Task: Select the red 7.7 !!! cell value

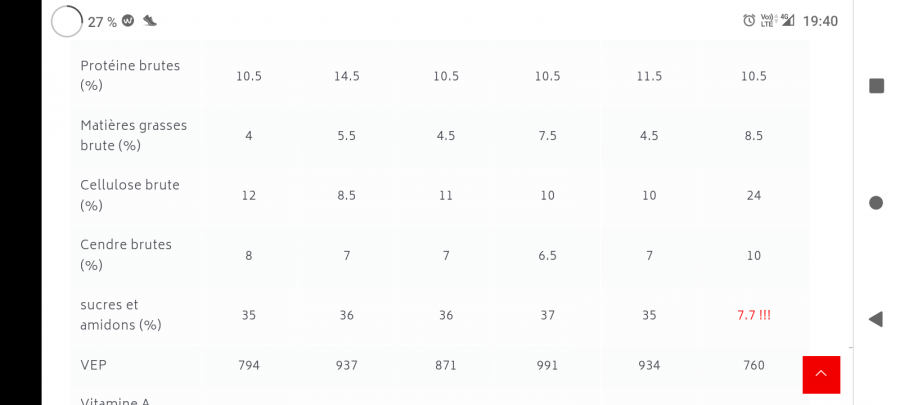Action: coord(754,316)
